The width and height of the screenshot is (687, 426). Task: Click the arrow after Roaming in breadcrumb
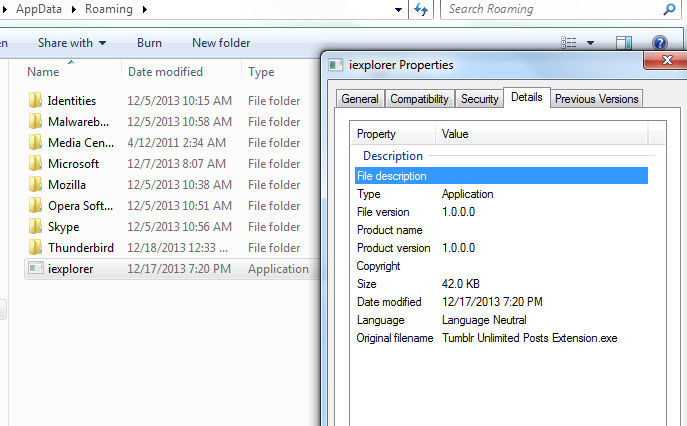pyautogui.click(x=143, y=10)
